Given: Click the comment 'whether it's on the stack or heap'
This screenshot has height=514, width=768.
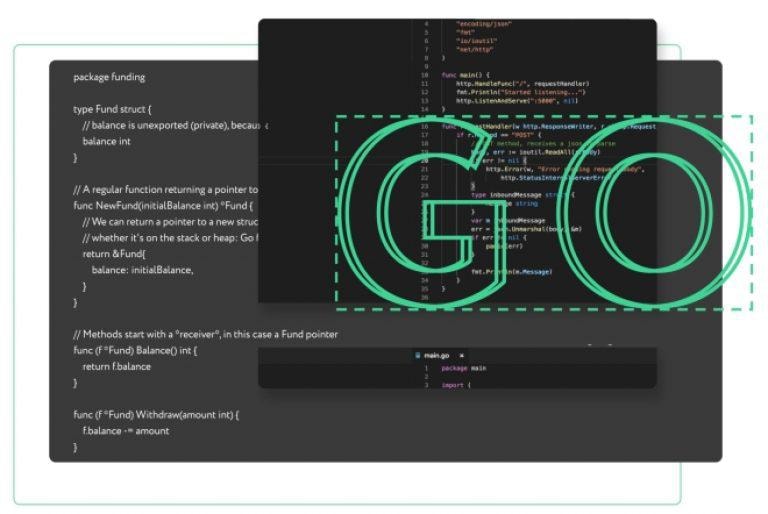Looking at the screenshot, I should pos(170,238).
